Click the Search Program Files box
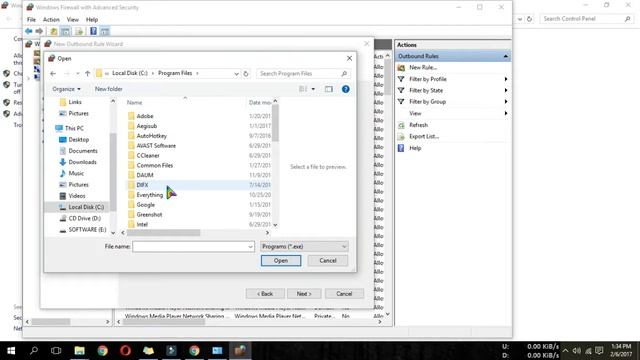Image resolution: width=640 pixels, height=360 pixels. point(303,73)
